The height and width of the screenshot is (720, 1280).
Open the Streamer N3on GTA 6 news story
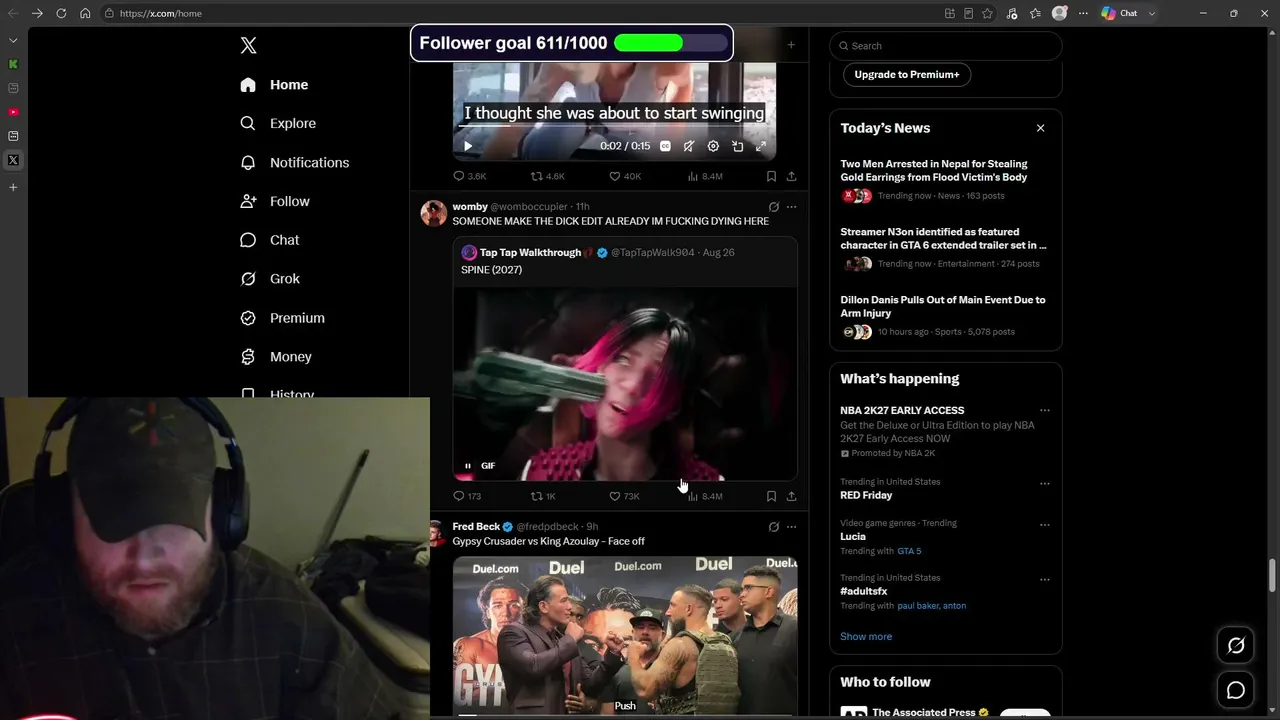click(946, 248)
